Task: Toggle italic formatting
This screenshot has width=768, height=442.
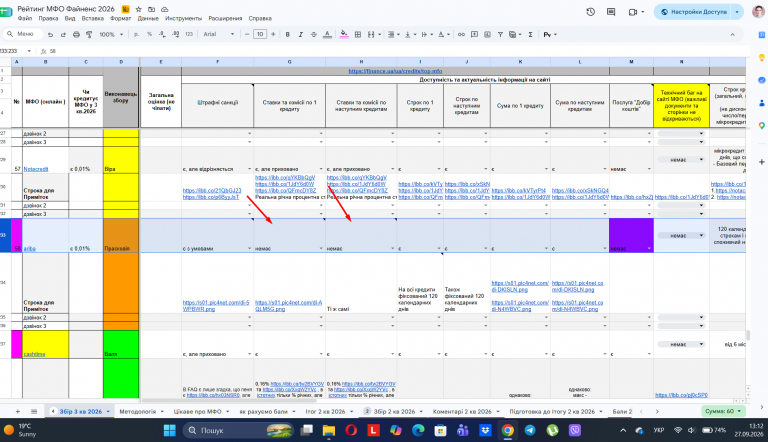Action: (x=300, y=34)
